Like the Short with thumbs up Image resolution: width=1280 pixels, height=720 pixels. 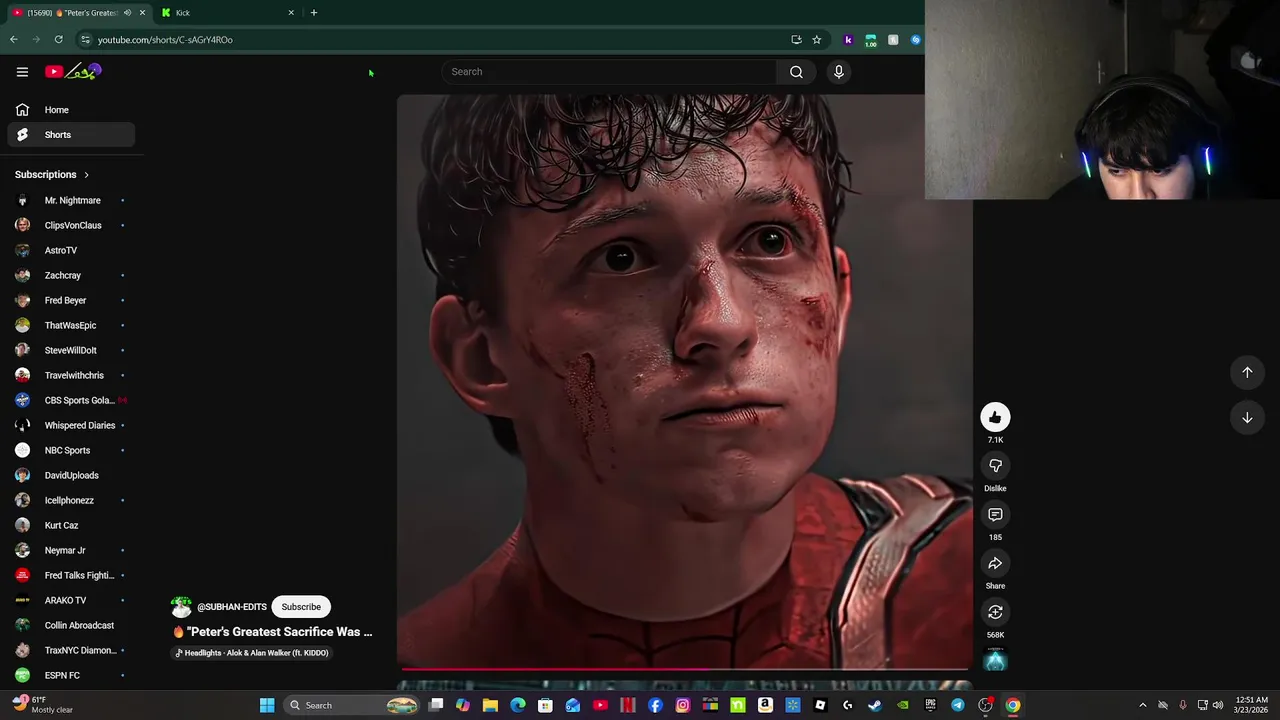tap(995, 417)
